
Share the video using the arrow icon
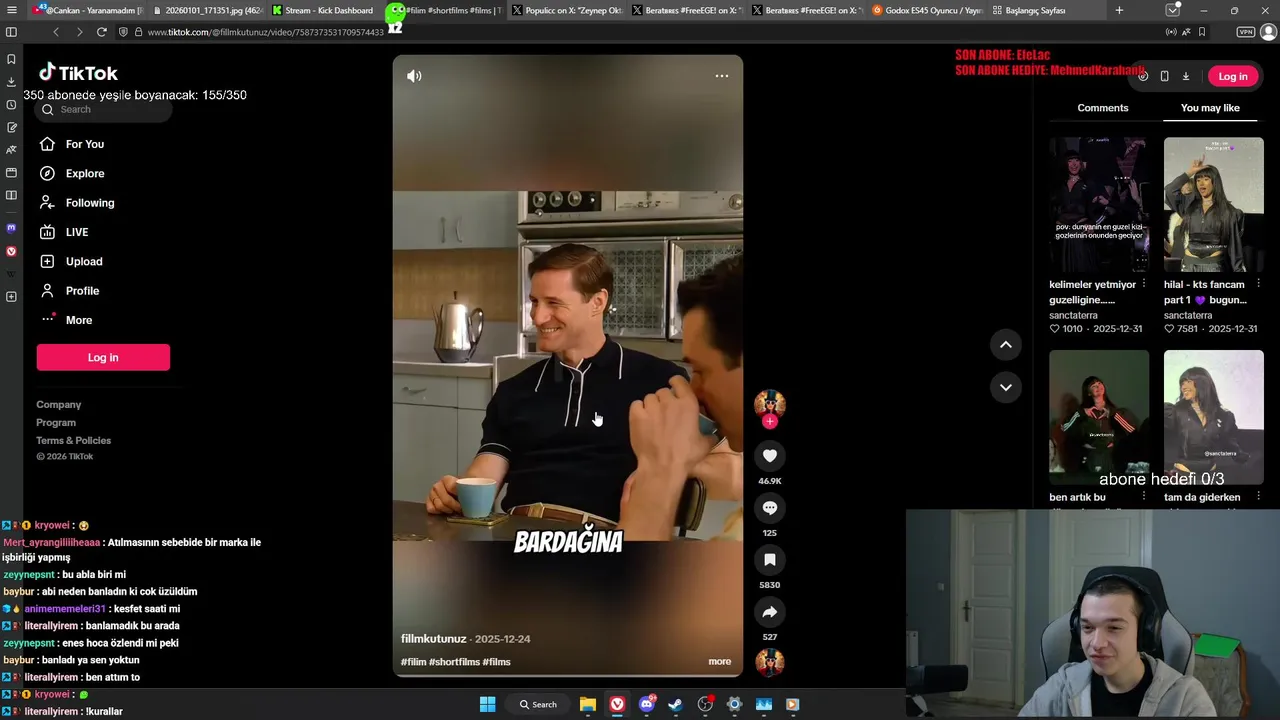click(769, 612)
